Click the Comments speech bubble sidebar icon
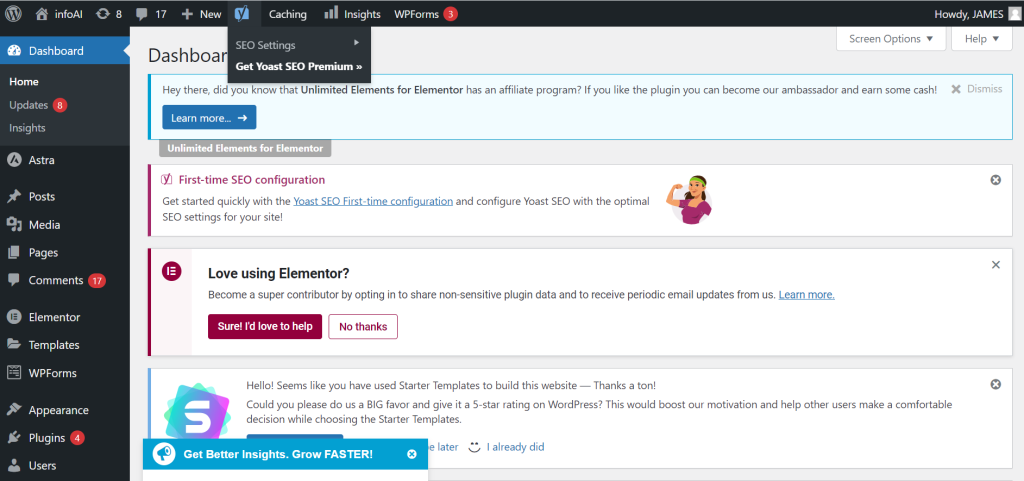 coord(14,280)
